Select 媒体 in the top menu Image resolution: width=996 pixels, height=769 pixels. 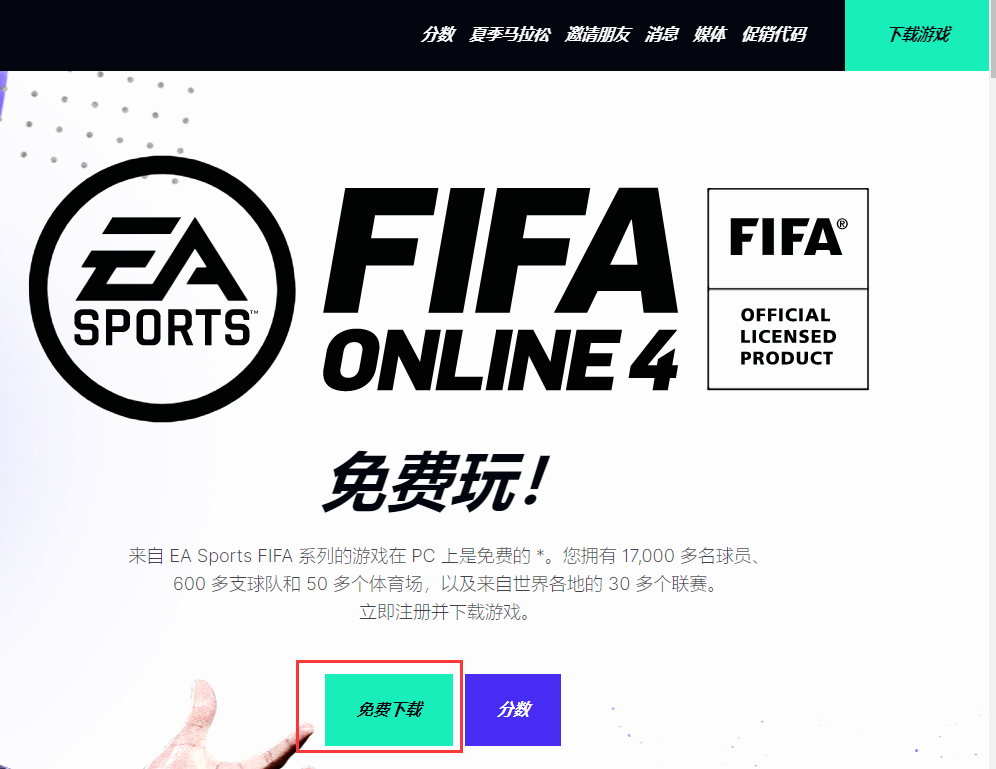(710, 34)
